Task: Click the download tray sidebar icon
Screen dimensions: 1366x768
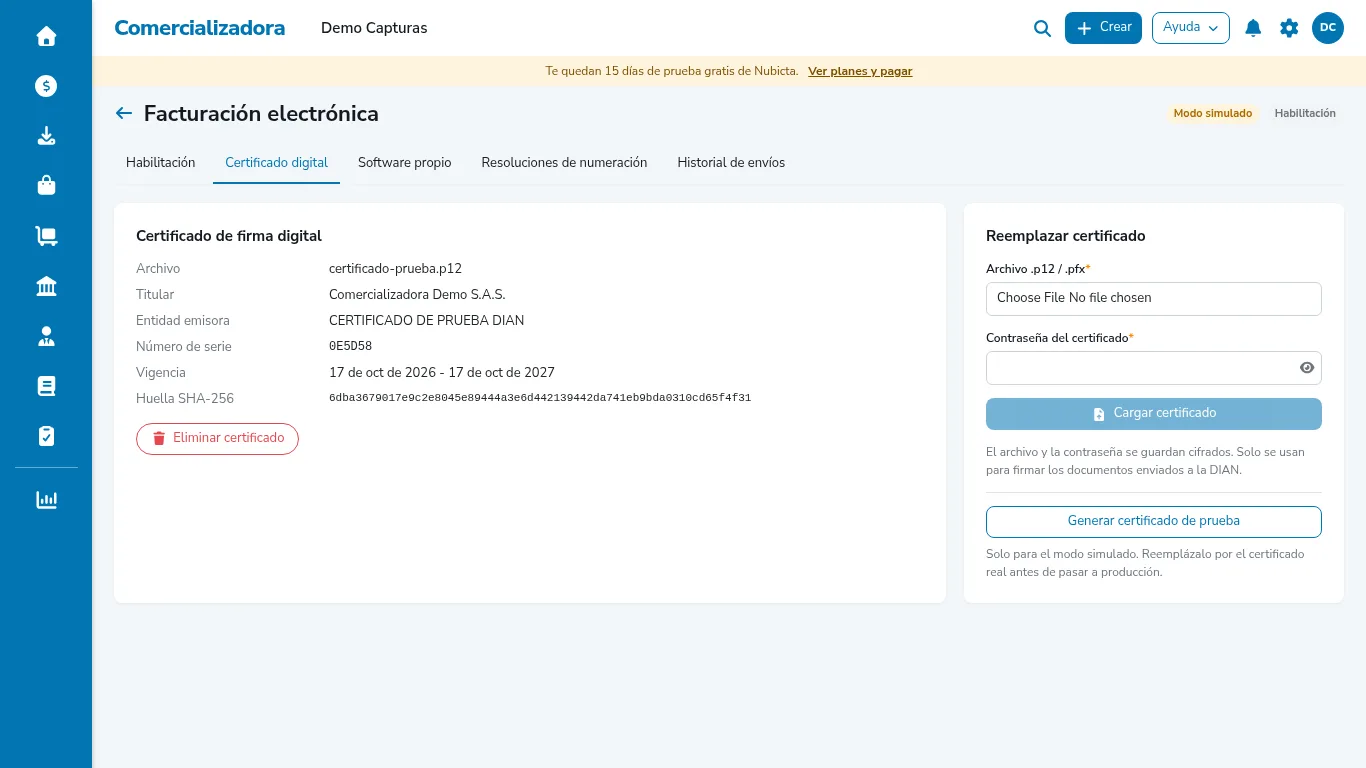Action: pyautogui.click(x=46, y=136)
